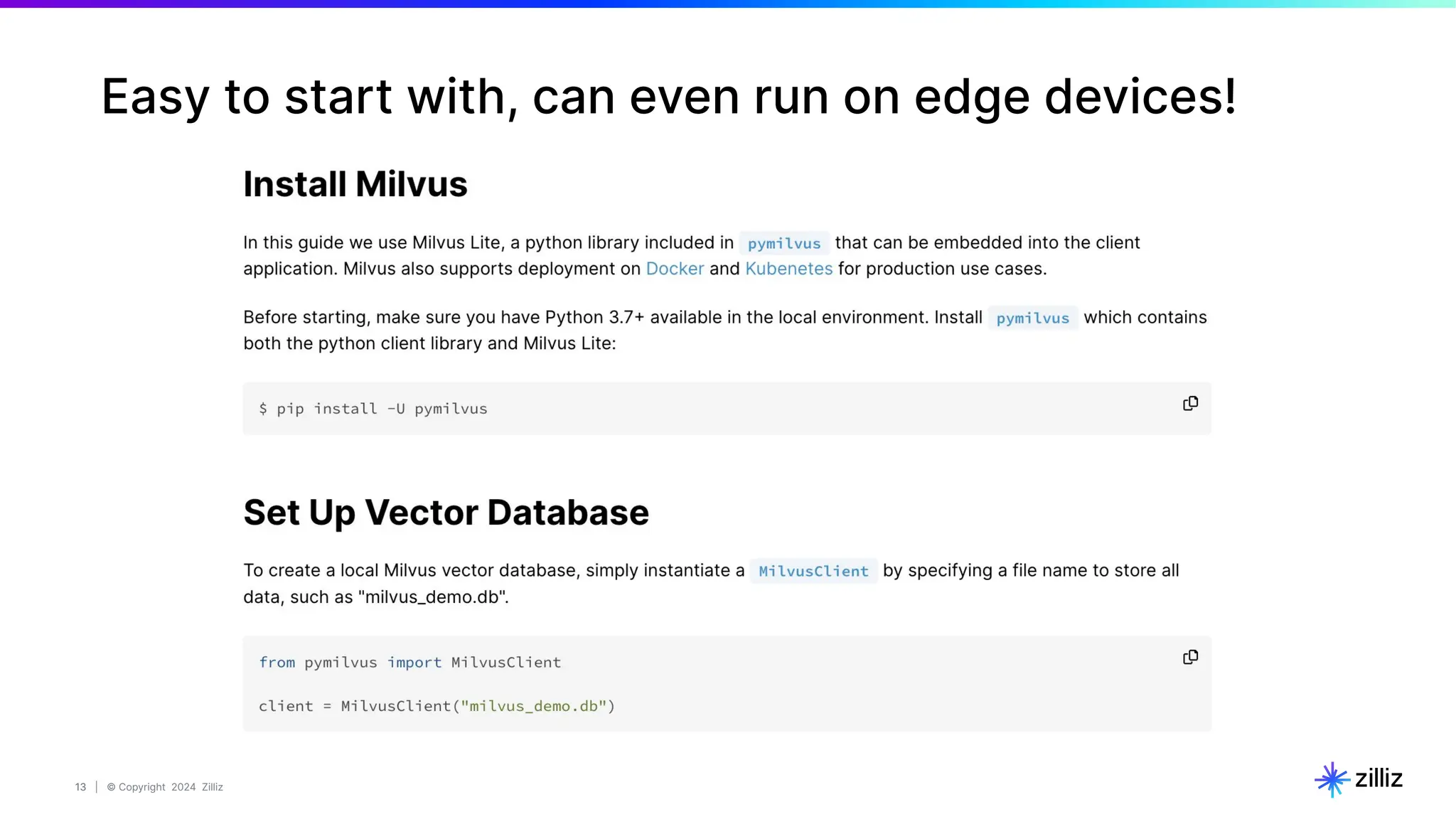Click slide number 13 in the footer
Screen dimensions: 1456x819
tap(80, 787)
